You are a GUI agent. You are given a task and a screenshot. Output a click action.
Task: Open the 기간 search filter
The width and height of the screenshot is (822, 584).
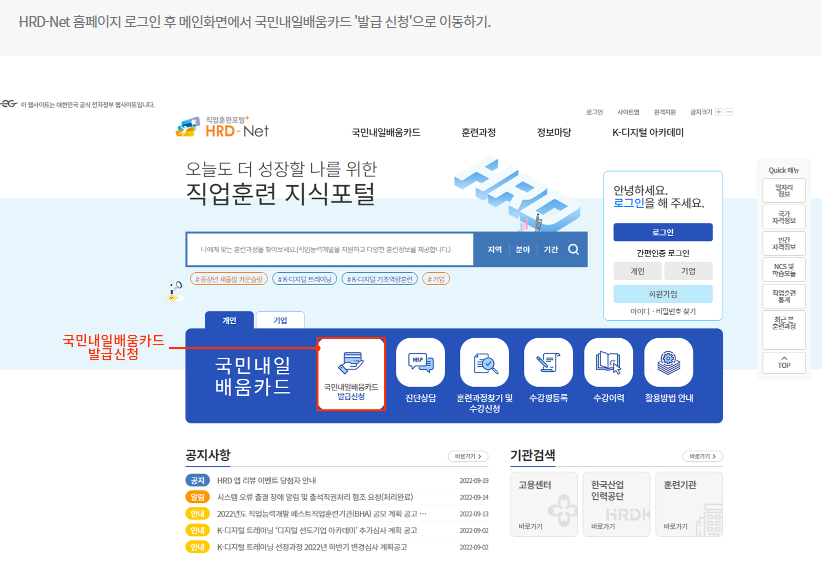pyautogui.click(x=550, y=250)
